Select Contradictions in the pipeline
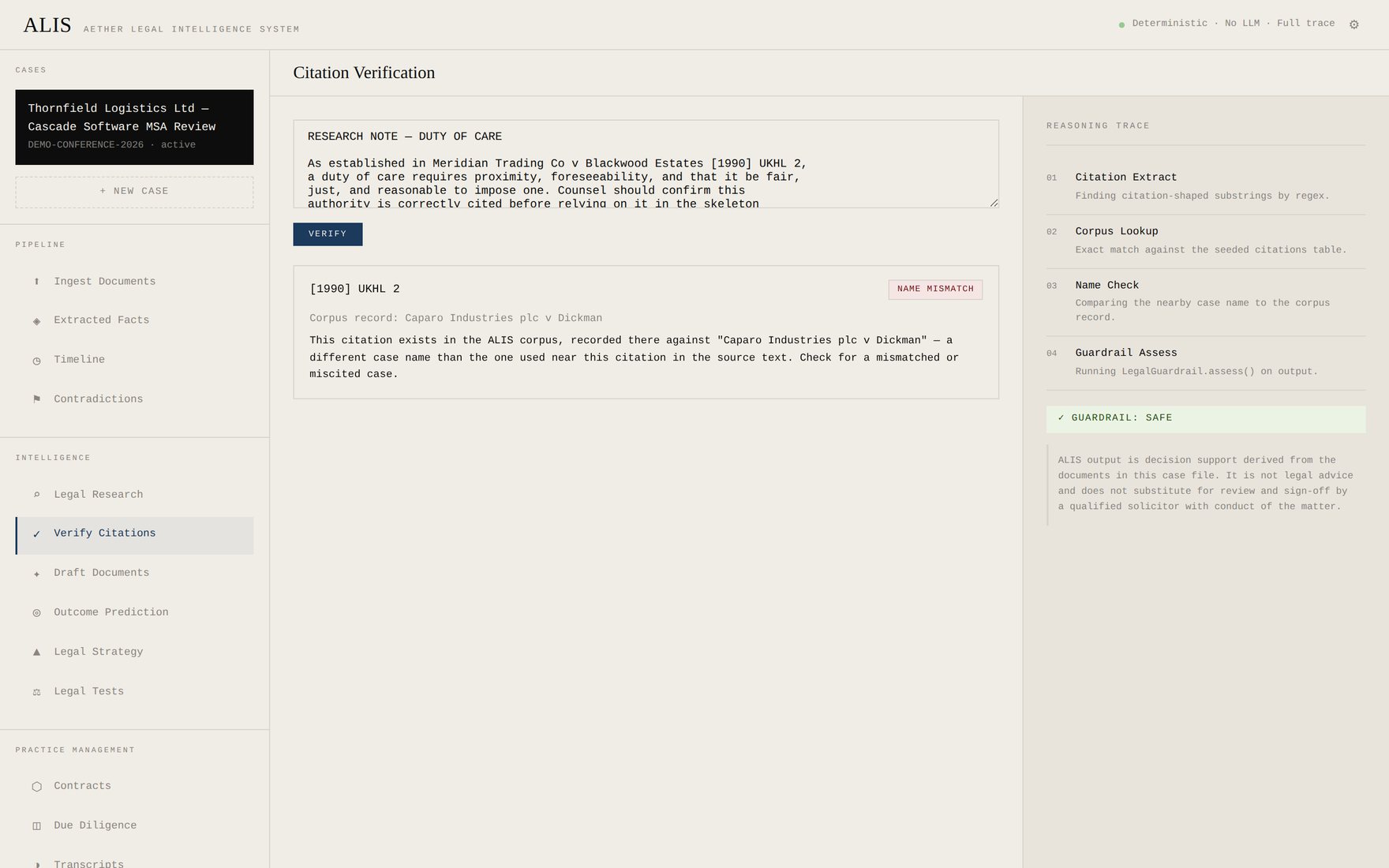This screenshot has width=1389, height=868. coord(134,399)
